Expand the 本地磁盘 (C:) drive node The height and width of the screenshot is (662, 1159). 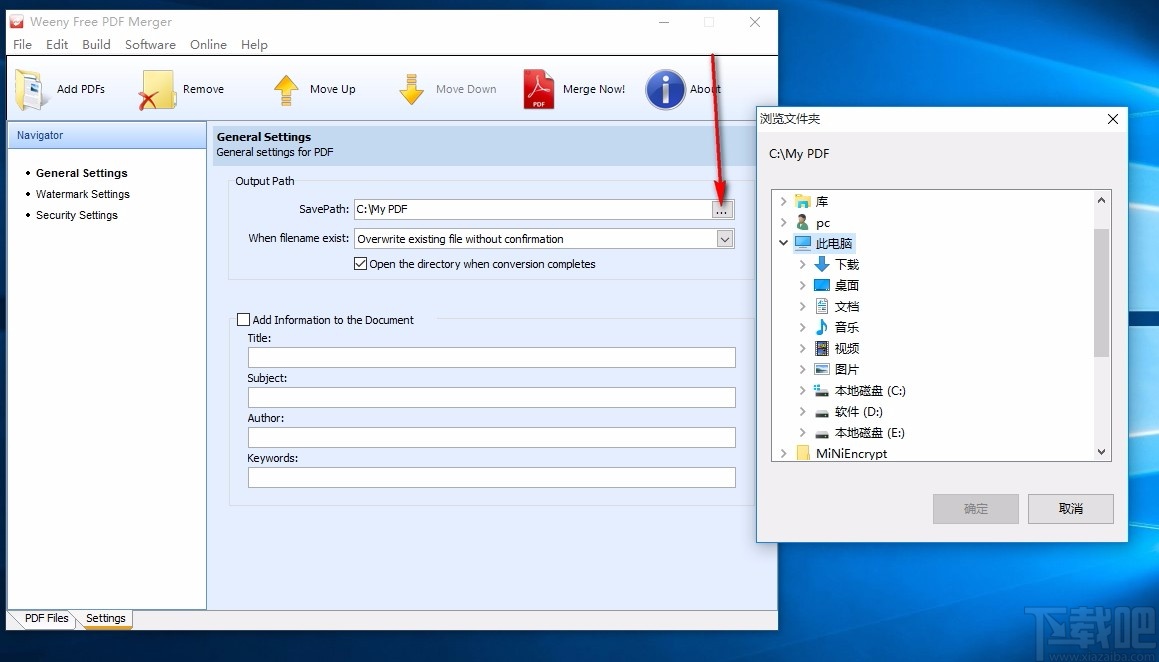(802, 391)
